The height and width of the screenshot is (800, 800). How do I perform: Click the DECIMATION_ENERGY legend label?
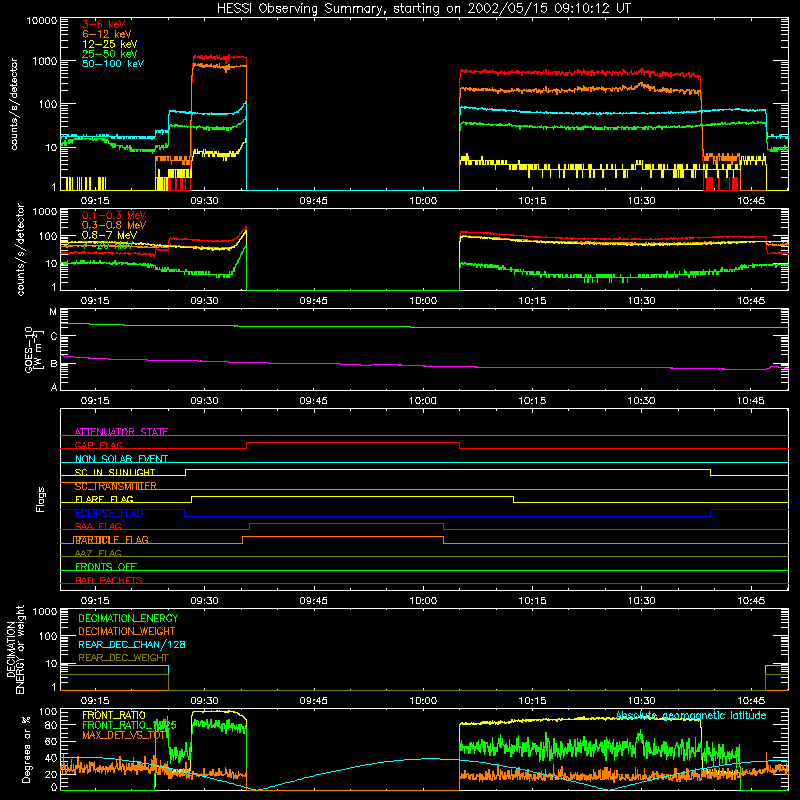pos(128,618)
